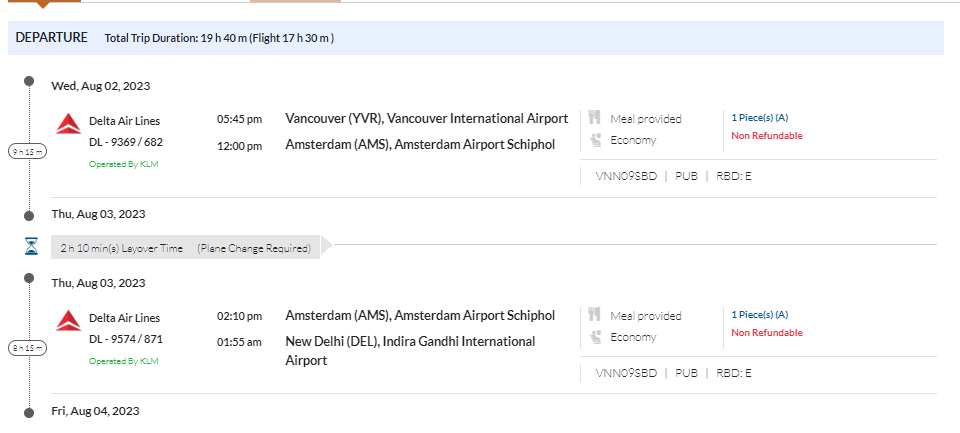Screen dimensions: 960x433
Task: Click the VNN09SBD fare code on the first flight
Action: [x=626, y=176]
